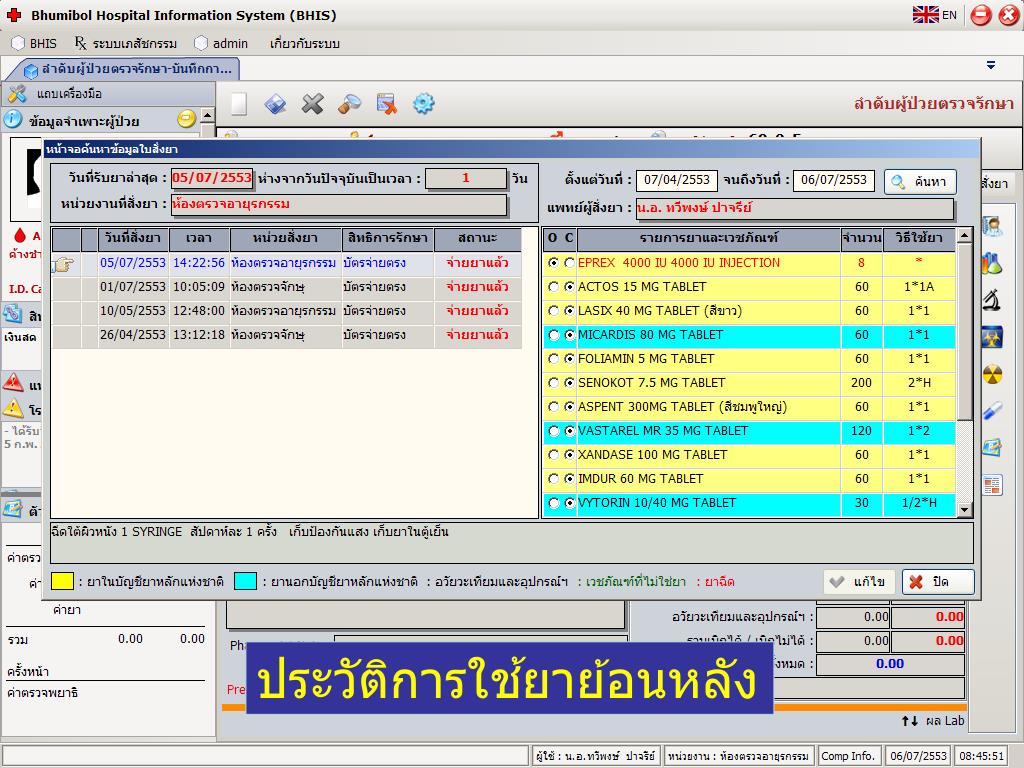This screenshot has height=768, width=1024.
Task: Click the gray X delete toolbar icon
Action: [x=313, y=104]
